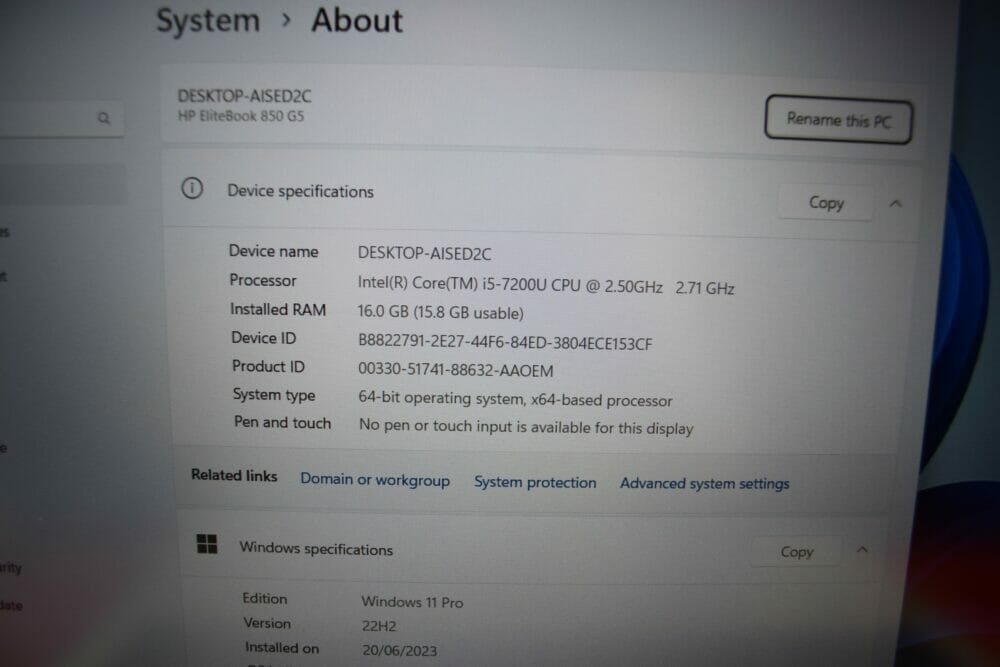Select the Product ID value 00330-51741-88632-AAOEM

tap(455, 370)
